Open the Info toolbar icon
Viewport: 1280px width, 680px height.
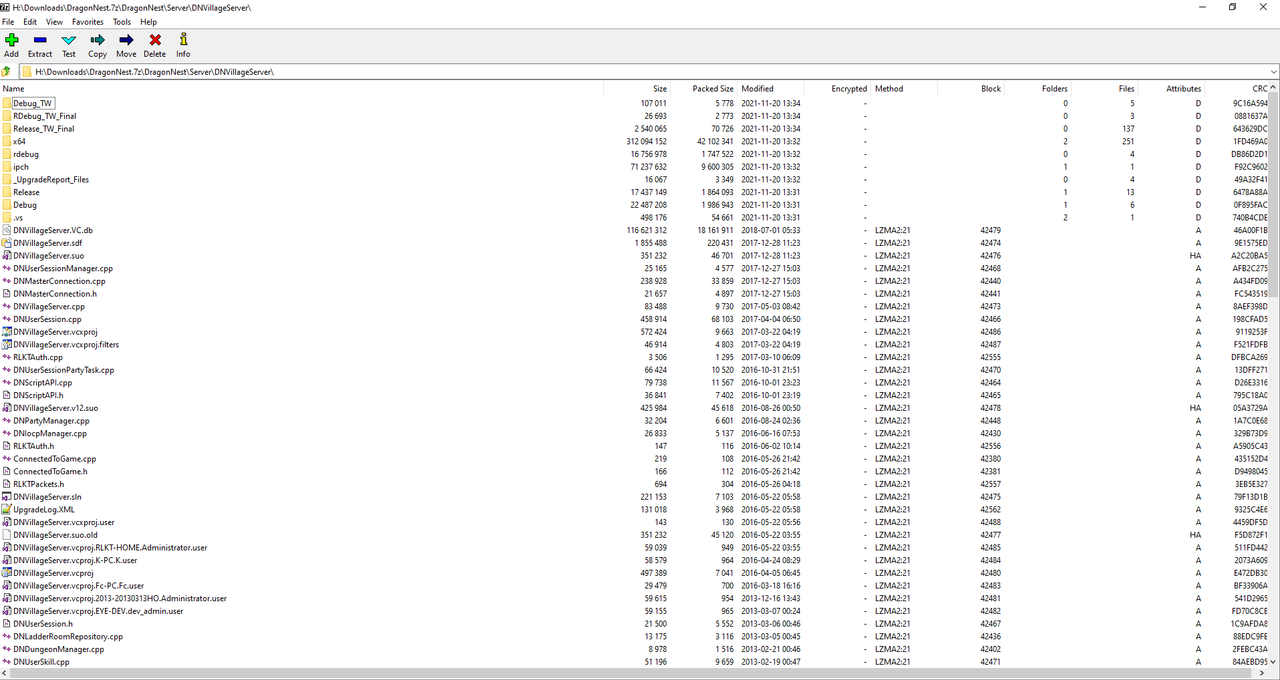coord(183,40)
